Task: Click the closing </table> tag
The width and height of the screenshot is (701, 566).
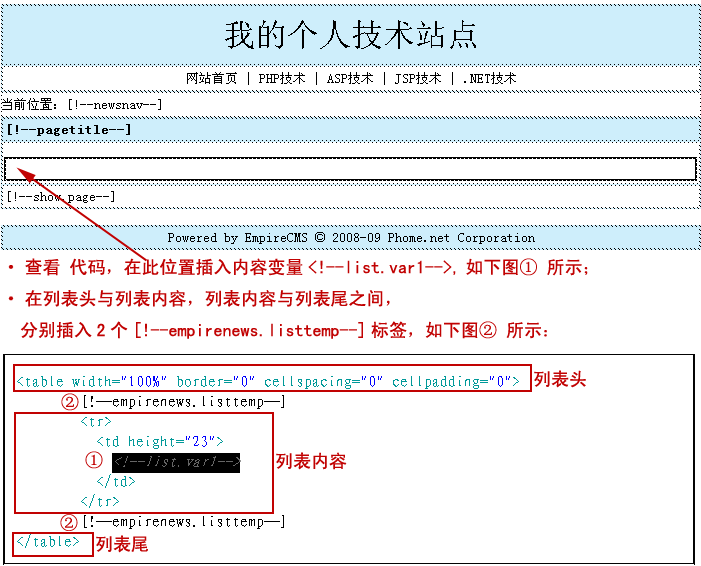Action: click(x=48, y=542)
